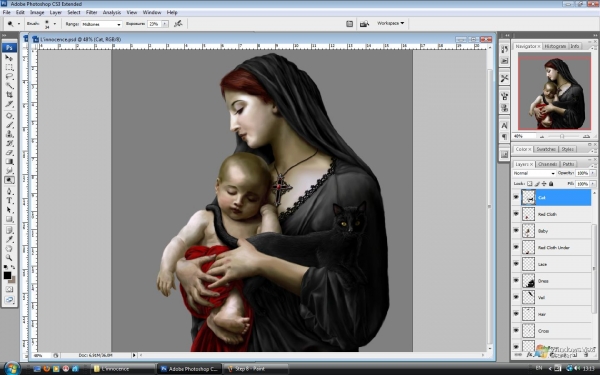Switch to the Histogram tab
Image resolution: width=600 pixels, height=375 pixels.
pos(555,46)
